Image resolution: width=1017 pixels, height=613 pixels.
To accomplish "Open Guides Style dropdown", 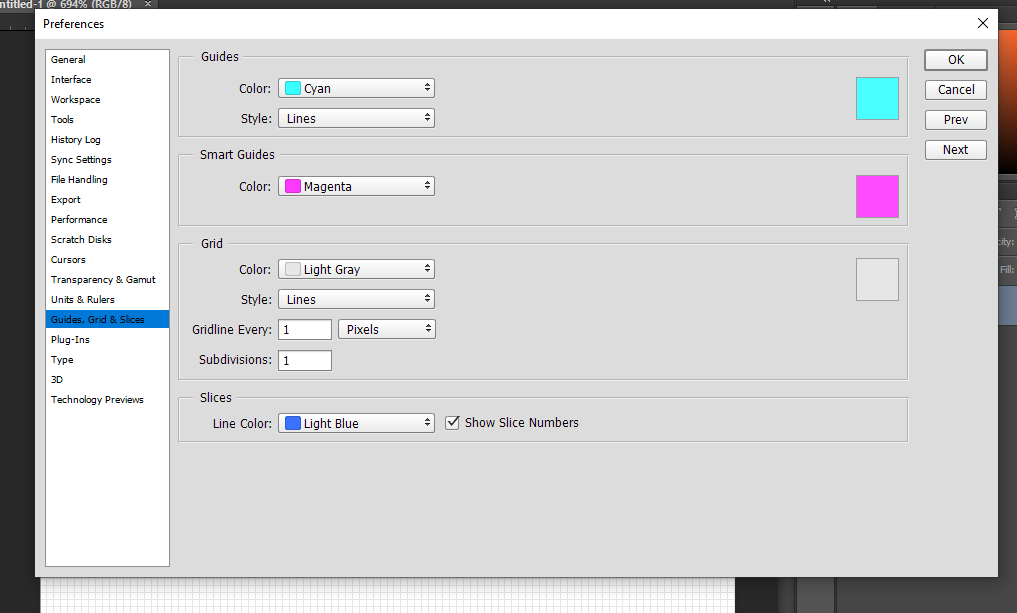I will coord(357,118).
